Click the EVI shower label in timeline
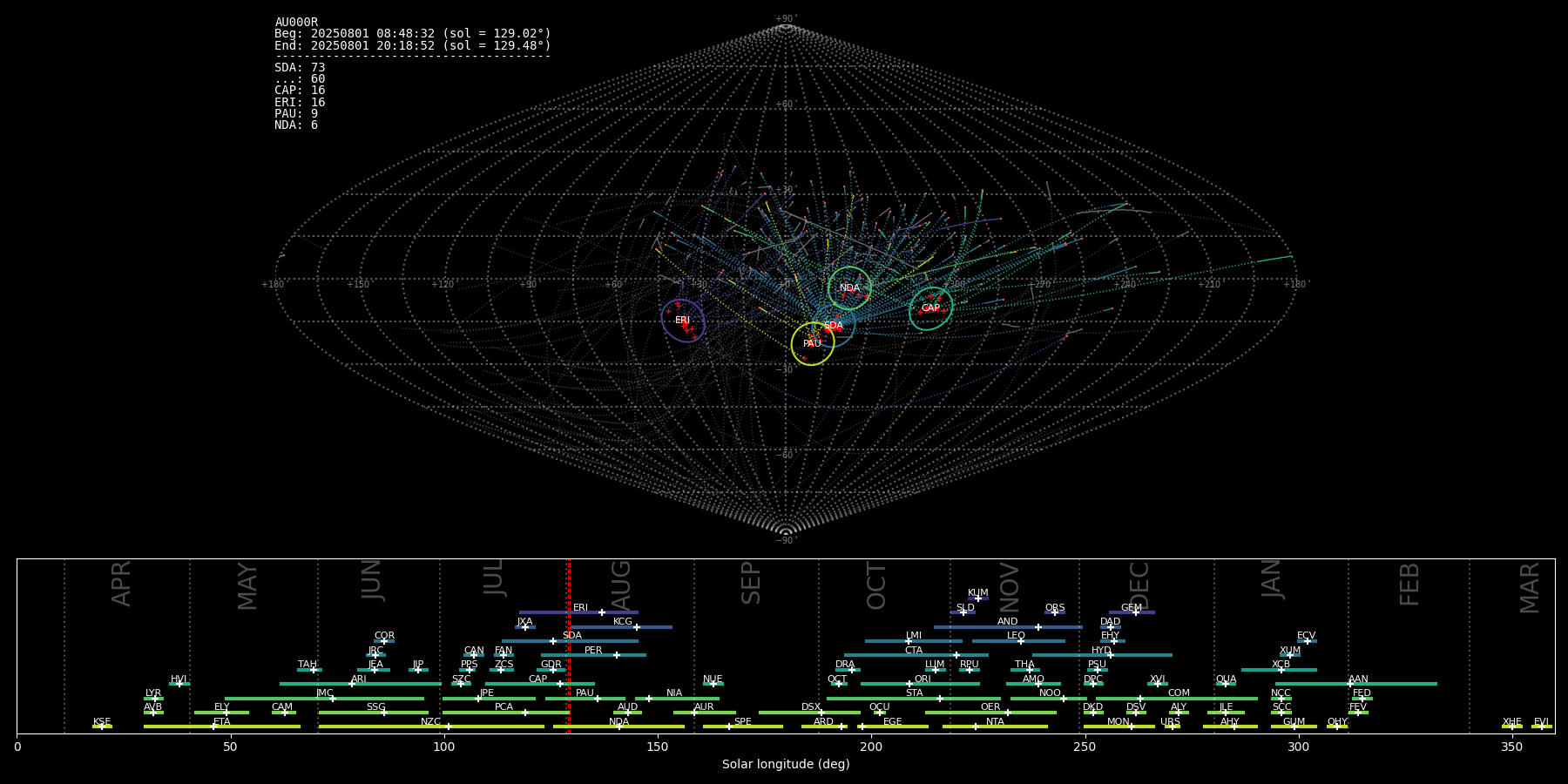Image resolution: width=1568 pixels, height=784 pixels. (1541, 722)
